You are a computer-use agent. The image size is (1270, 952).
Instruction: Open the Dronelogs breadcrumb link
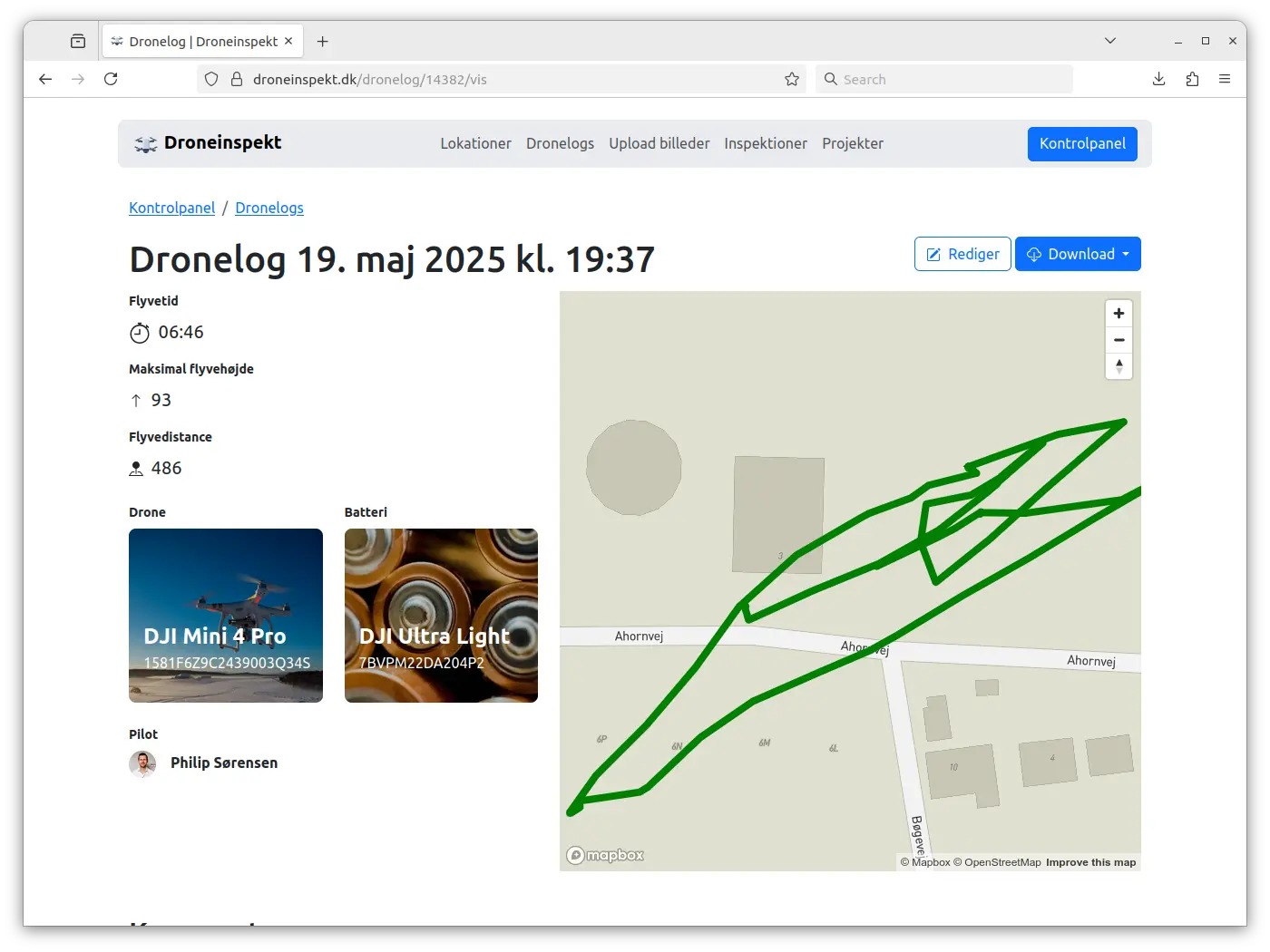[269, 208]
